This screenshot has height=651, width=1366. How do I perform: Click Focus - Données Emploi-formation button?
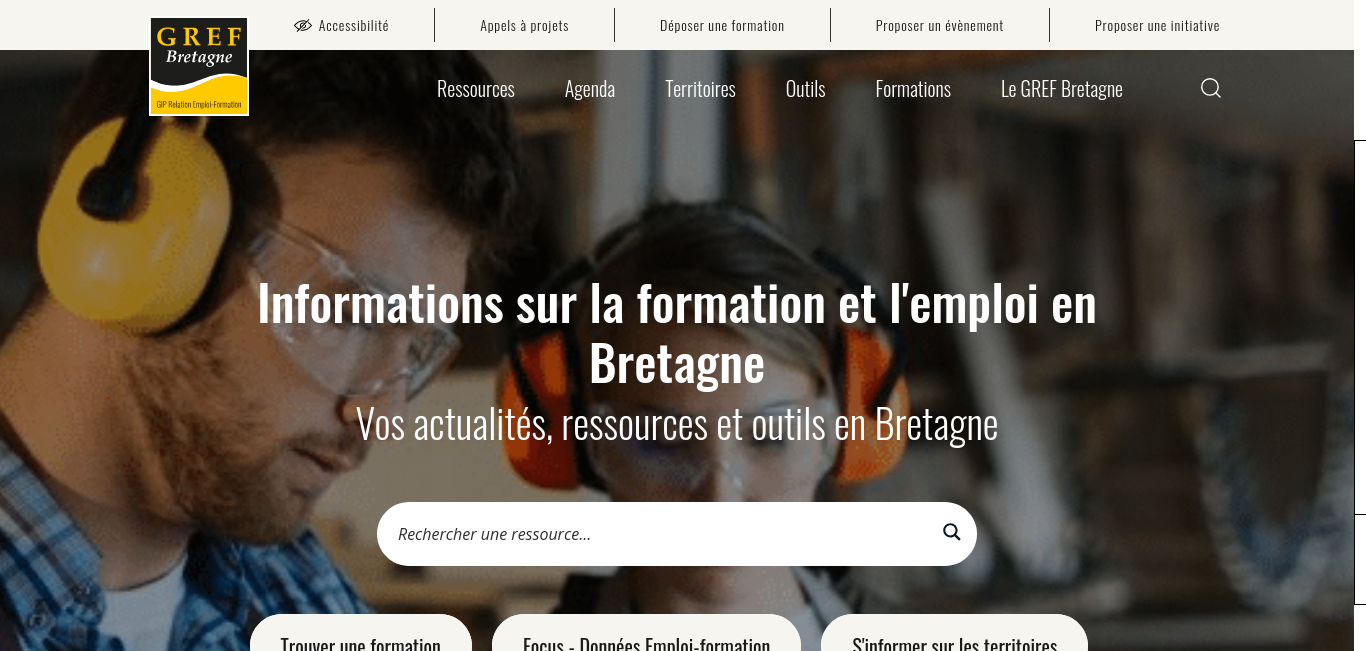pos(646,636)
